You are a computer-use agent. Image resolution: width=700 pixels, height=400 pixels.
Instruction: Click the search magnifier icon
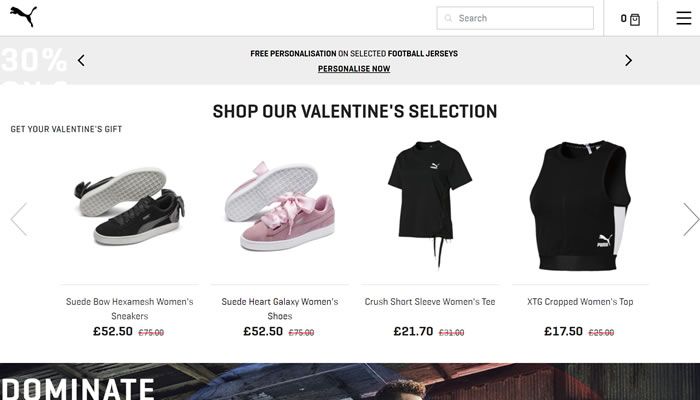[448, 18]
